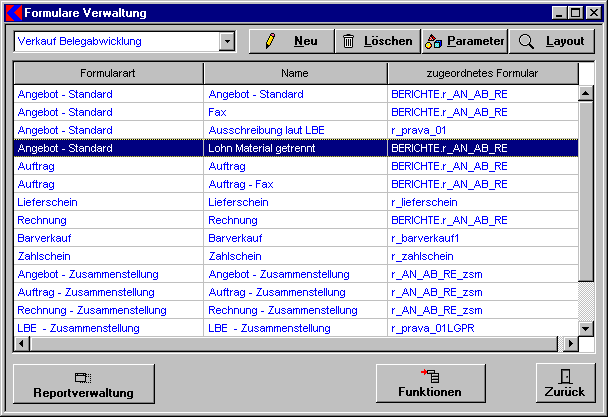Image resolution: width=608 pixels, height=417 pixels.
Task: Click the Zurück door icon
Action: 566,376
